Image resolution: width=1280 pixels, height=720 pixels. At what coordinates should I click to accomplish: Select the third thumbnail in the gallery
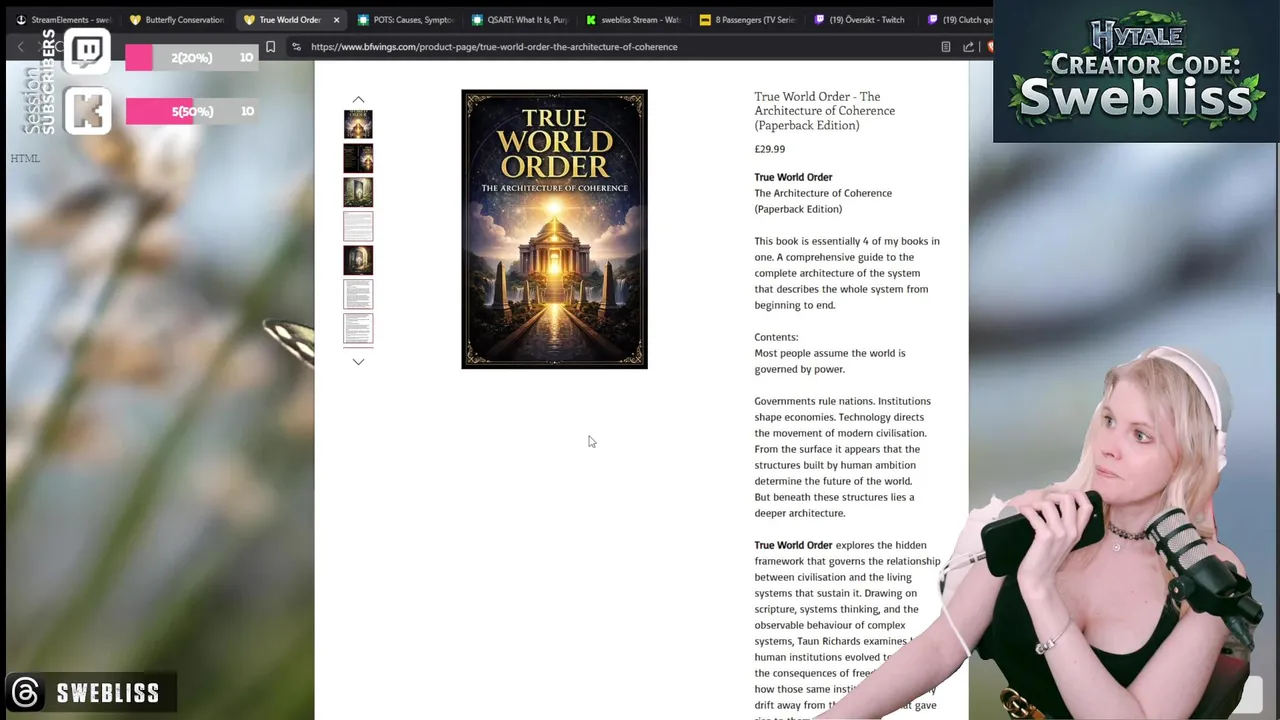[x=358, y=192]
